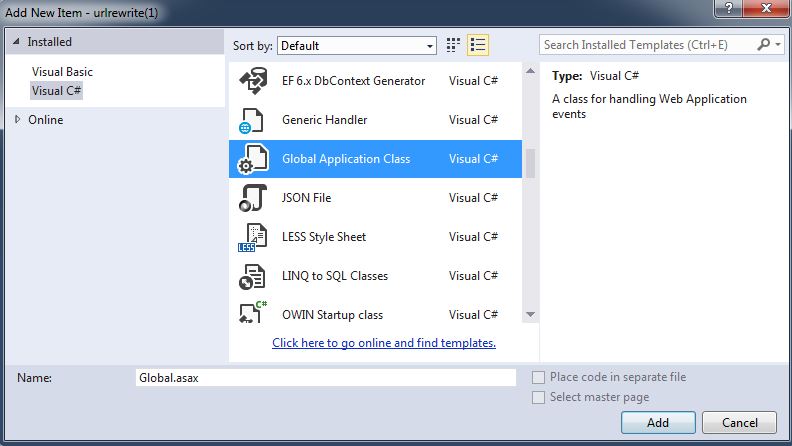This screenshot has width=792, height=446.
Task: Select the OWIN Startup class icon
Action: [x=252, y=313]
